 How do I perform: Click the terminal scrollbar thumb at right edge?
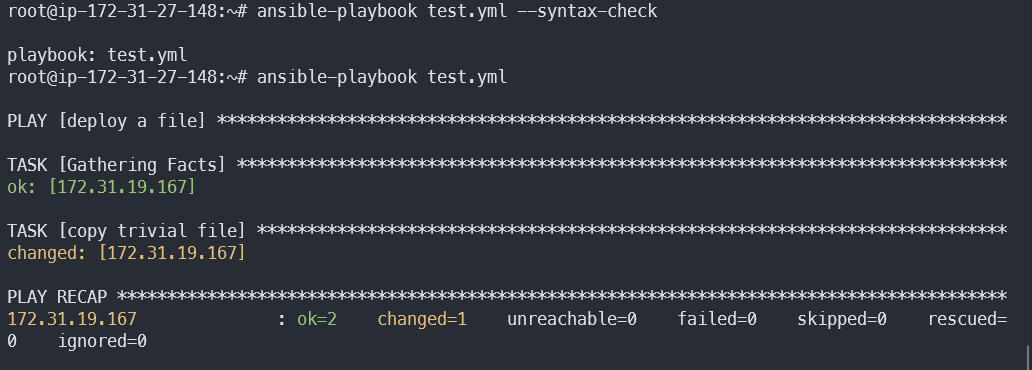tap(1028, 356)
